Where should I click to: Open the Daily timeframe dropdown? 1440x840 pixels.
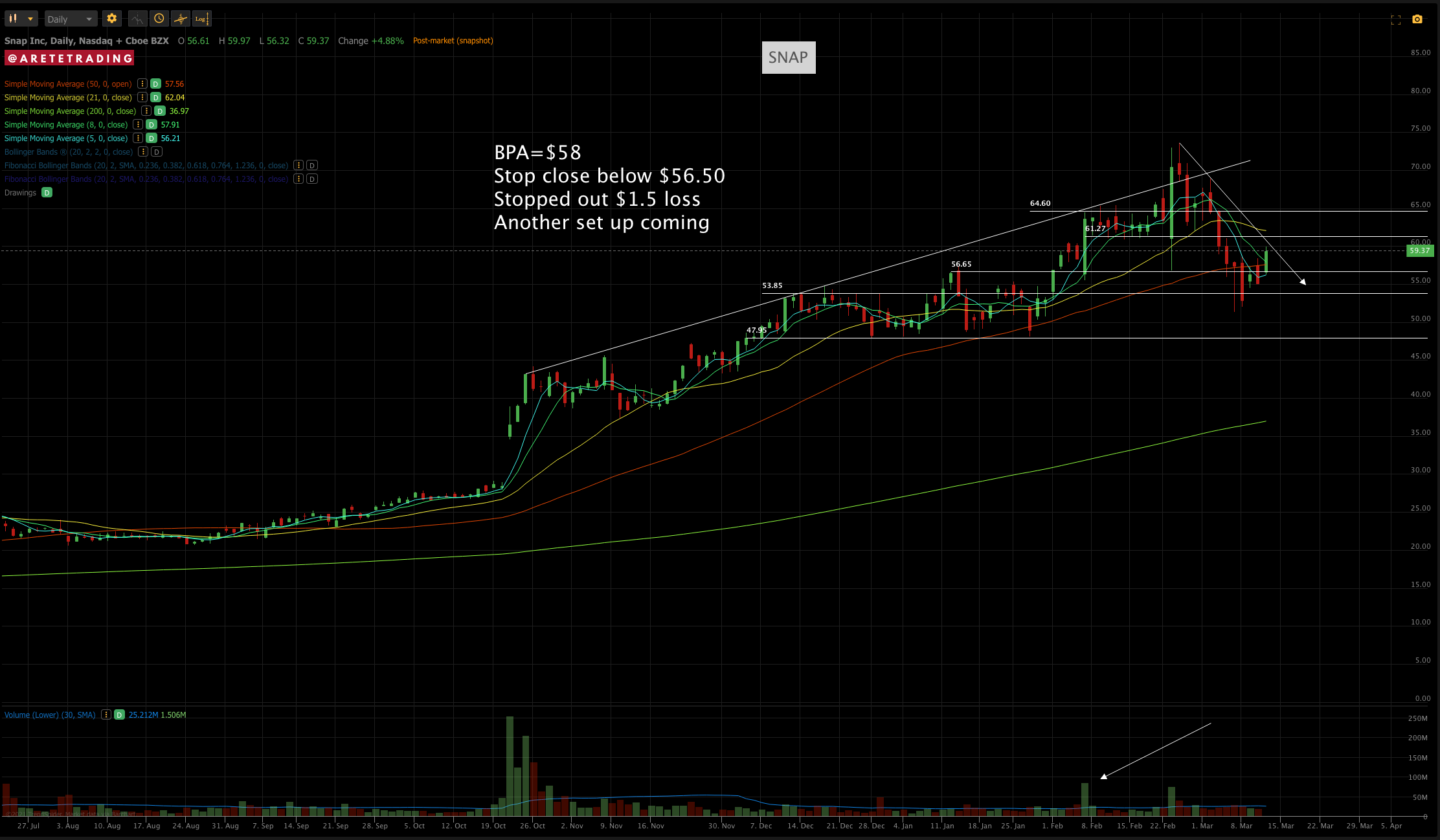pyautogui.click(x=70, y=19)
